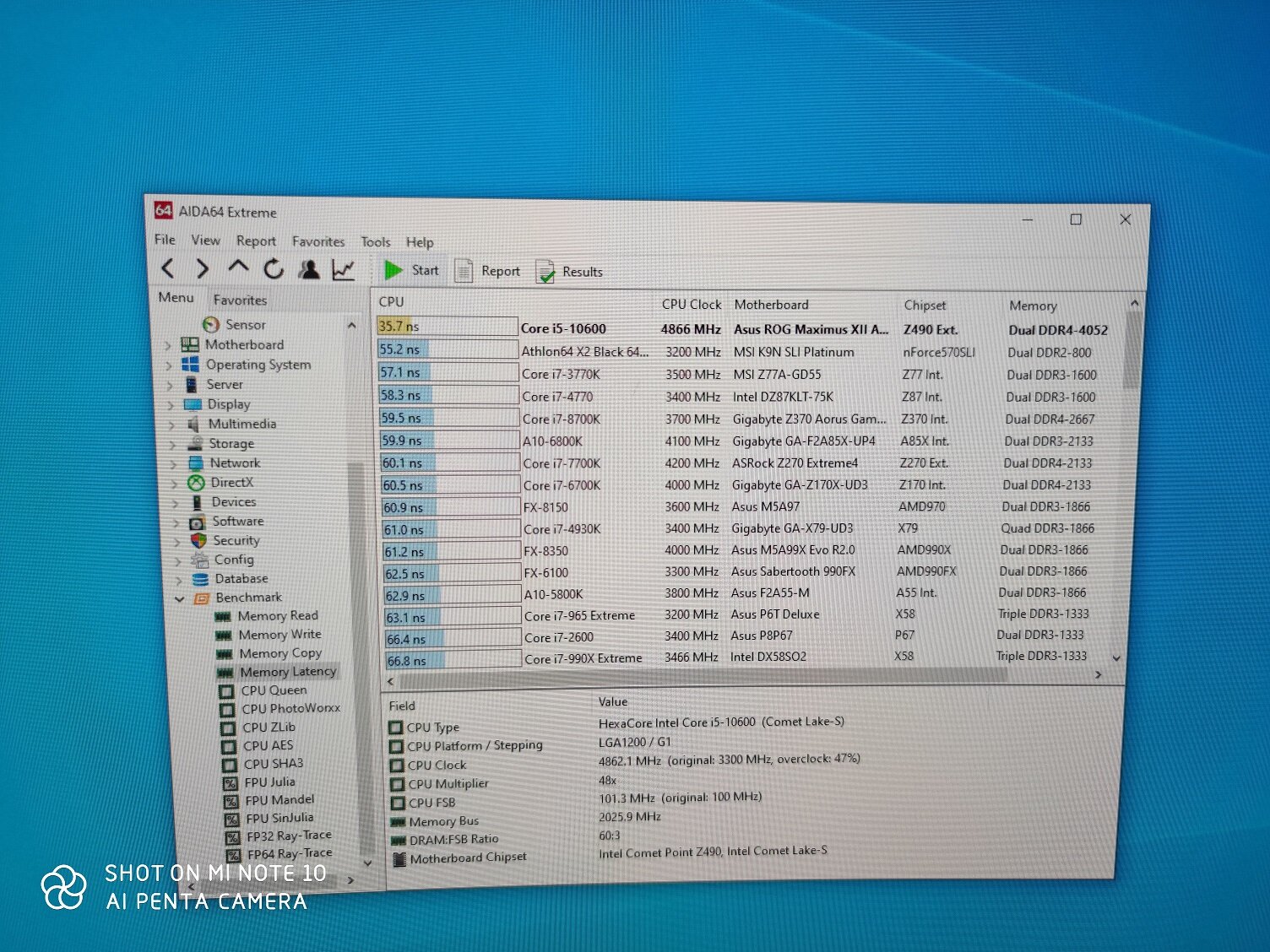Image resolution: width=1270 pixels, height=952 pixels.
Task: Sort by Motherboard column header
Action: pyautogui.click(x=771, y=305)
